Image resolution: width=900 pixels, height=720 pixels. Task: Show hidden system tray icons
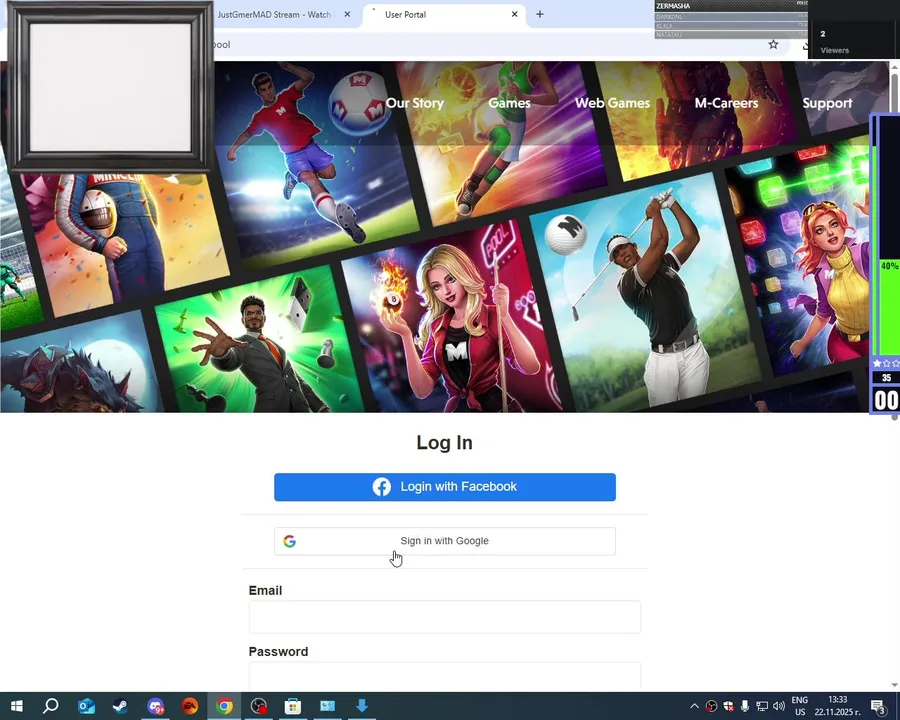[695, 706]
